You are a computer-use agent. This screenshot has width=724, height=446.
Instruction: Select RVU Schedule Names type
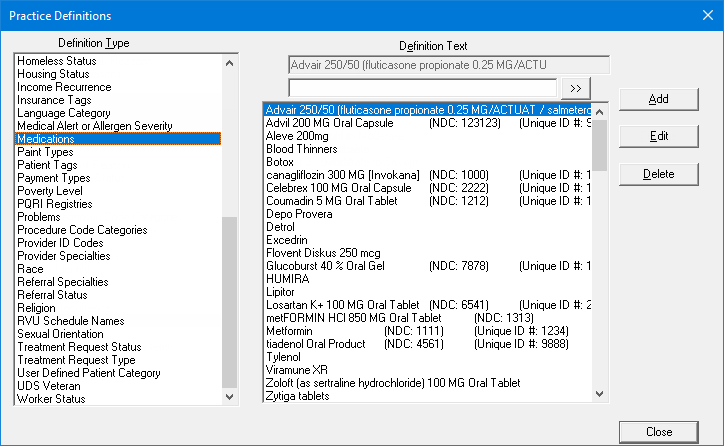(x=118, y=321)
